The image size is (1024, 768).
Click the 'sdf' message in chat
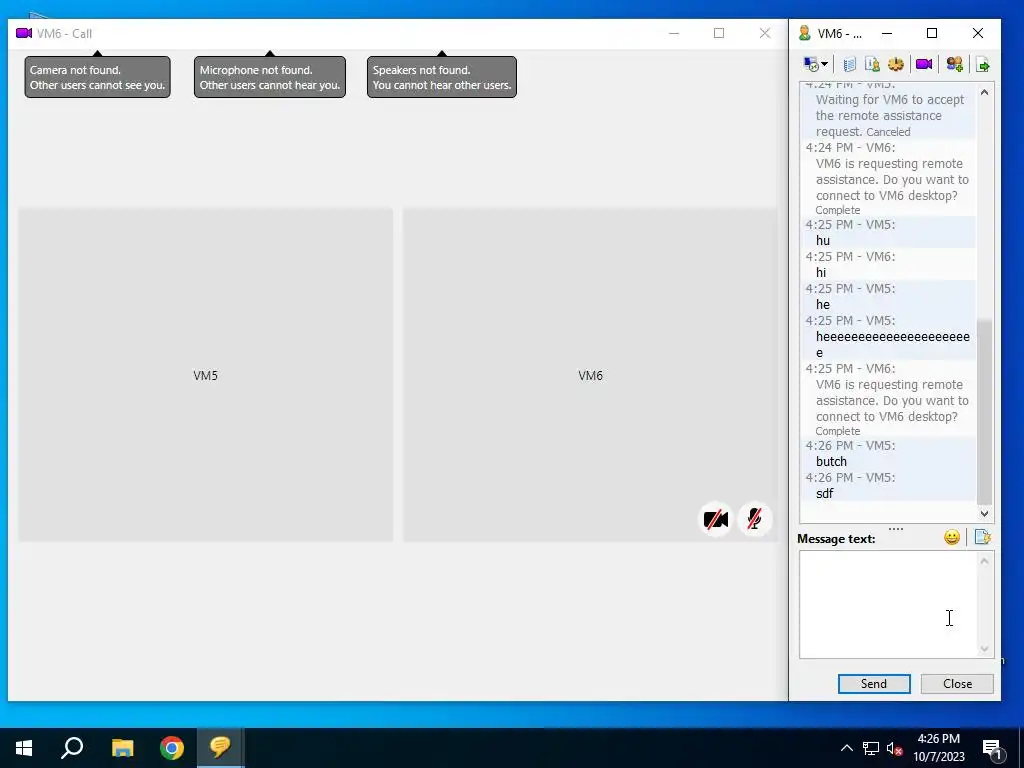[825, 494]
